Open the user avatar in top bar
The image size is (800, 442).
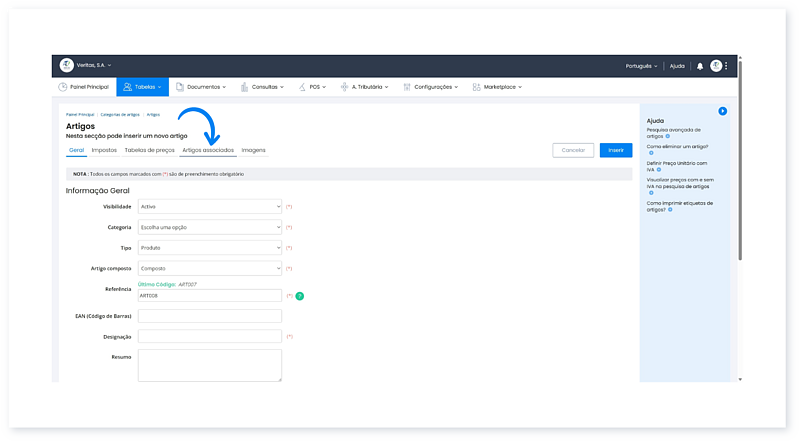[716, 66]
